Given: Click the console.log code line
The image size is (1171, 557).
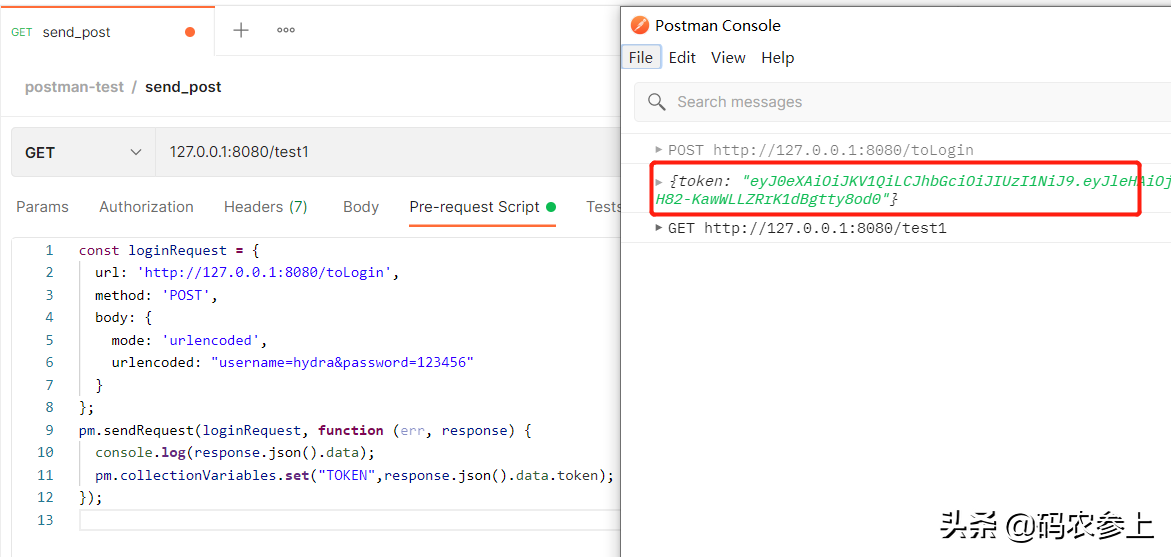Looking at the screenshot, I should (234, 452).
